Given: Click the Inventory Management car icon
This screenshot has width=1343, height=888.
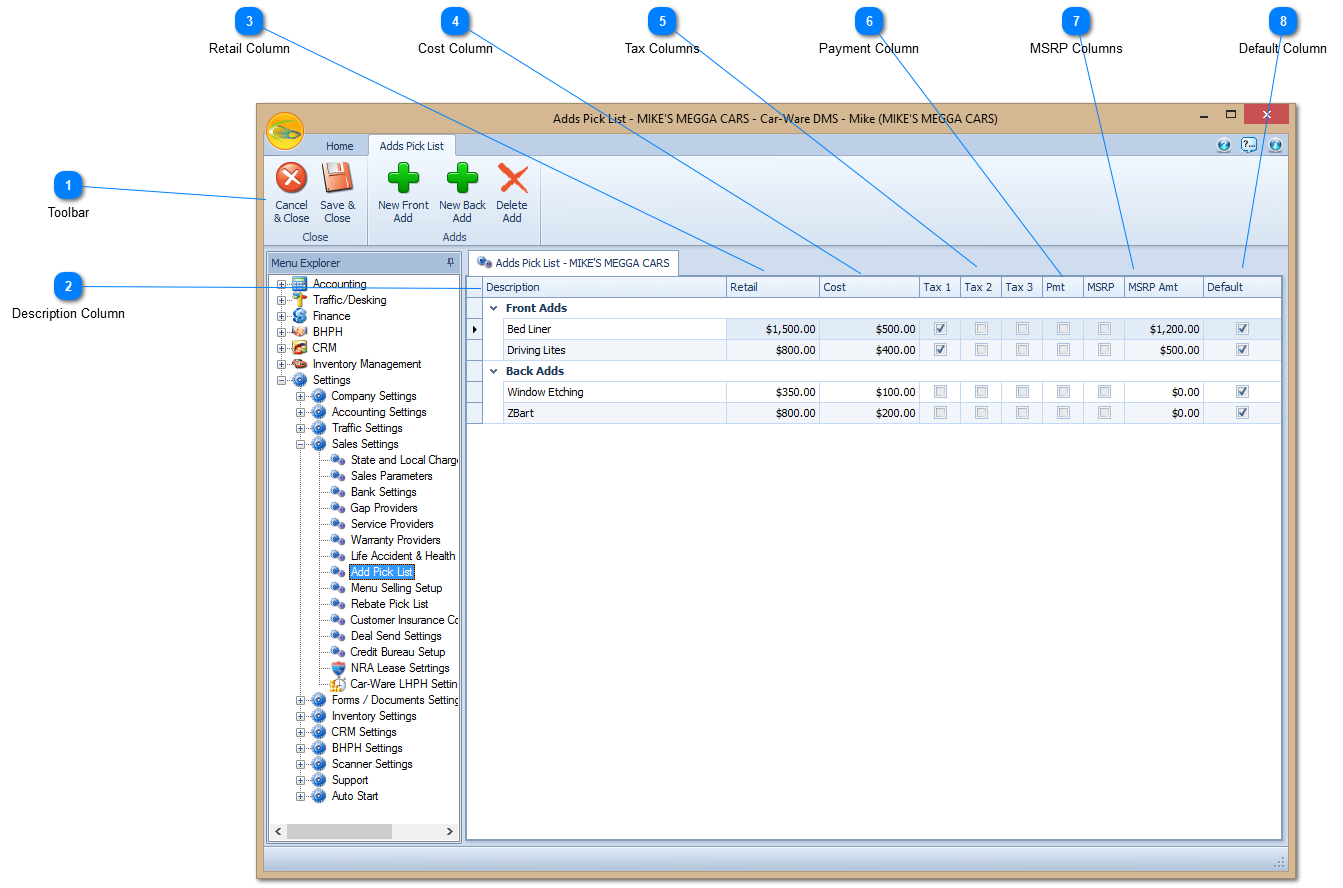Looking at the screenshot, I should point(299,364).
